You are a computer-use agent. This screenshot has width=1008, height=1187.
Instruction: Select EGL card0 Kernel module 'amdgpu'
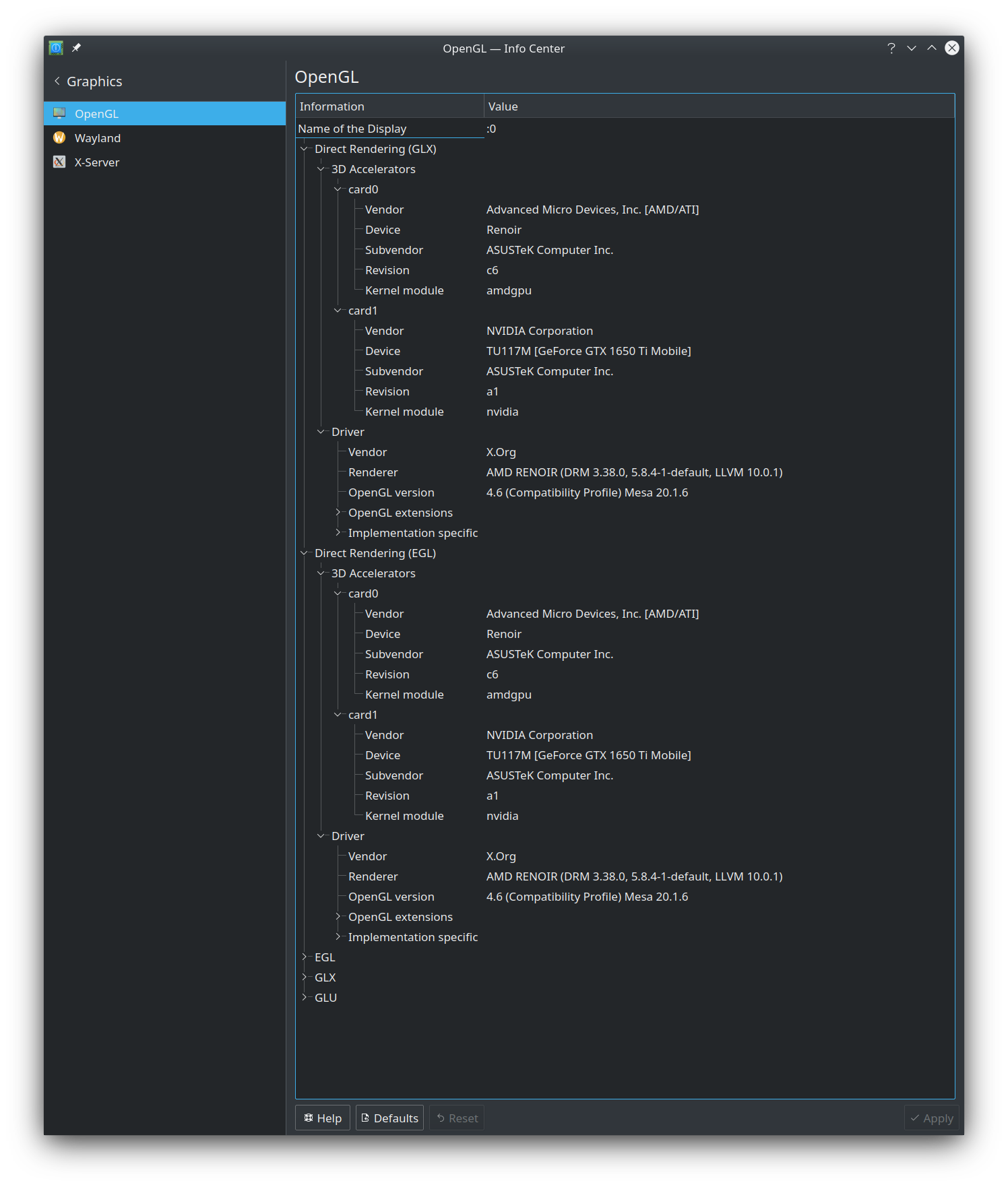click(x=509, y=695)
